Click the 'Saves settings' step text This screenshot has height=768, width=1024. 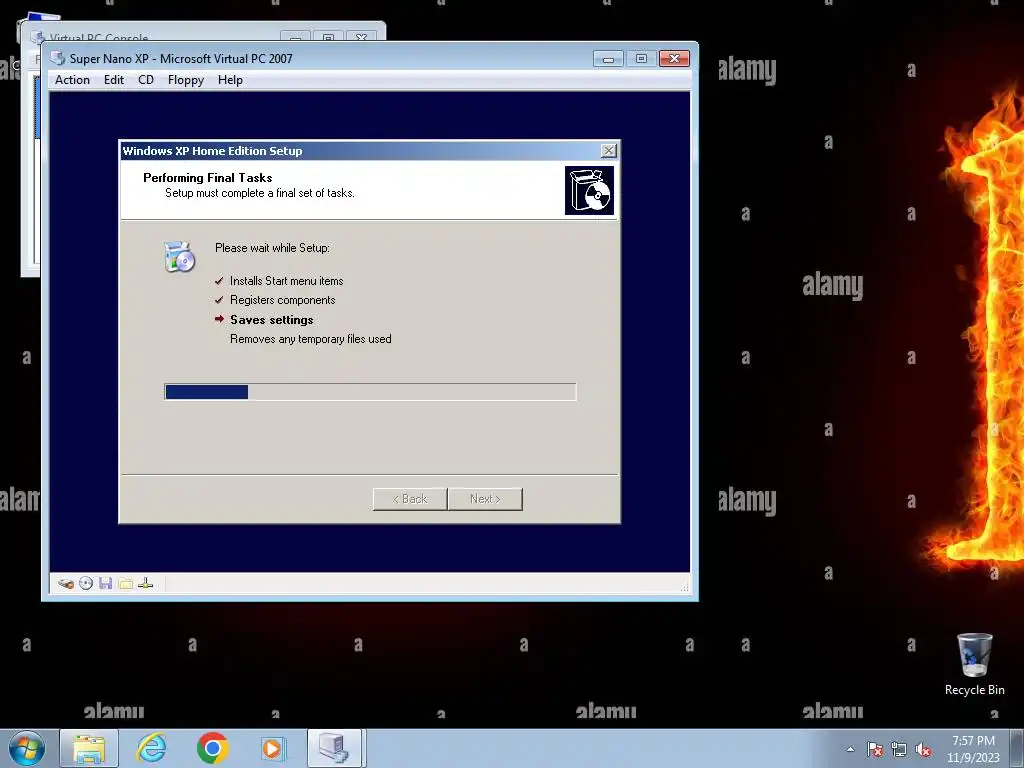272,320
